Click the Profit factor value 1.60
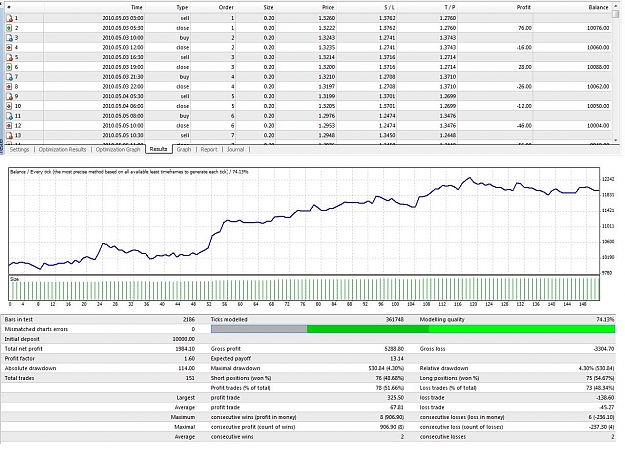Screen dimensions: 625x461 point(189,359)
